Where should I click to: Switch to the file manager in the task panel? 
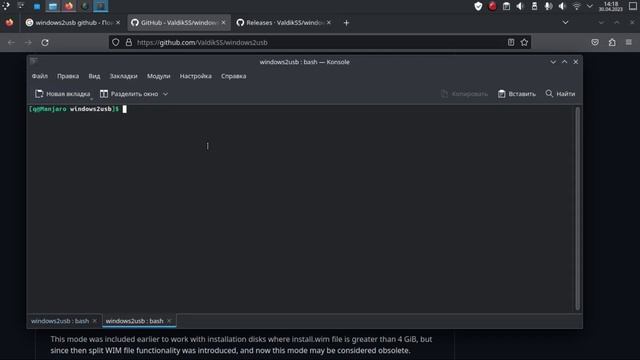point(53,6)
